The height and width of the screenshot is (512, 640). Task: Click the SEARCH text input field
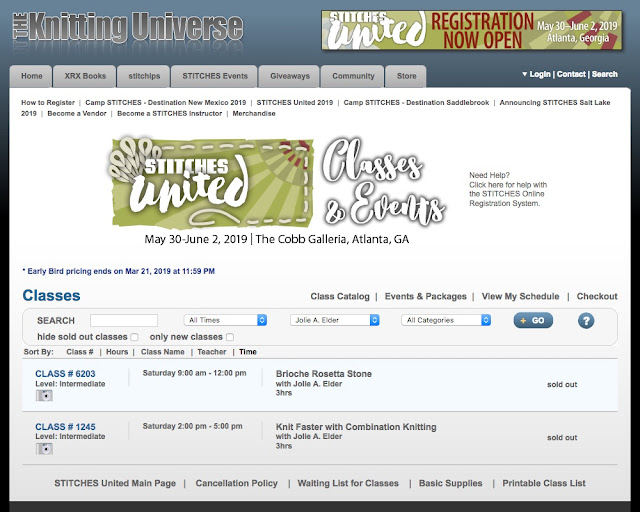click(x=124, y=321)
